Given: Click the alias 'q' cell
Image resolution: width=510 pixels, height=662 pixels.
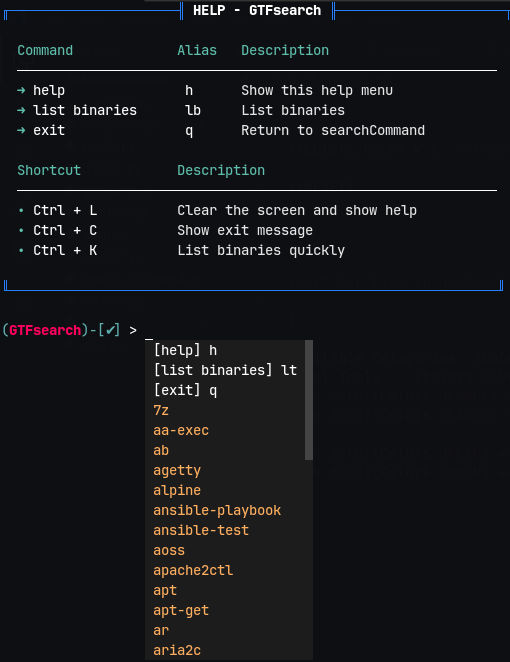Looking at the screenshot, I should (x=189, y=131).
